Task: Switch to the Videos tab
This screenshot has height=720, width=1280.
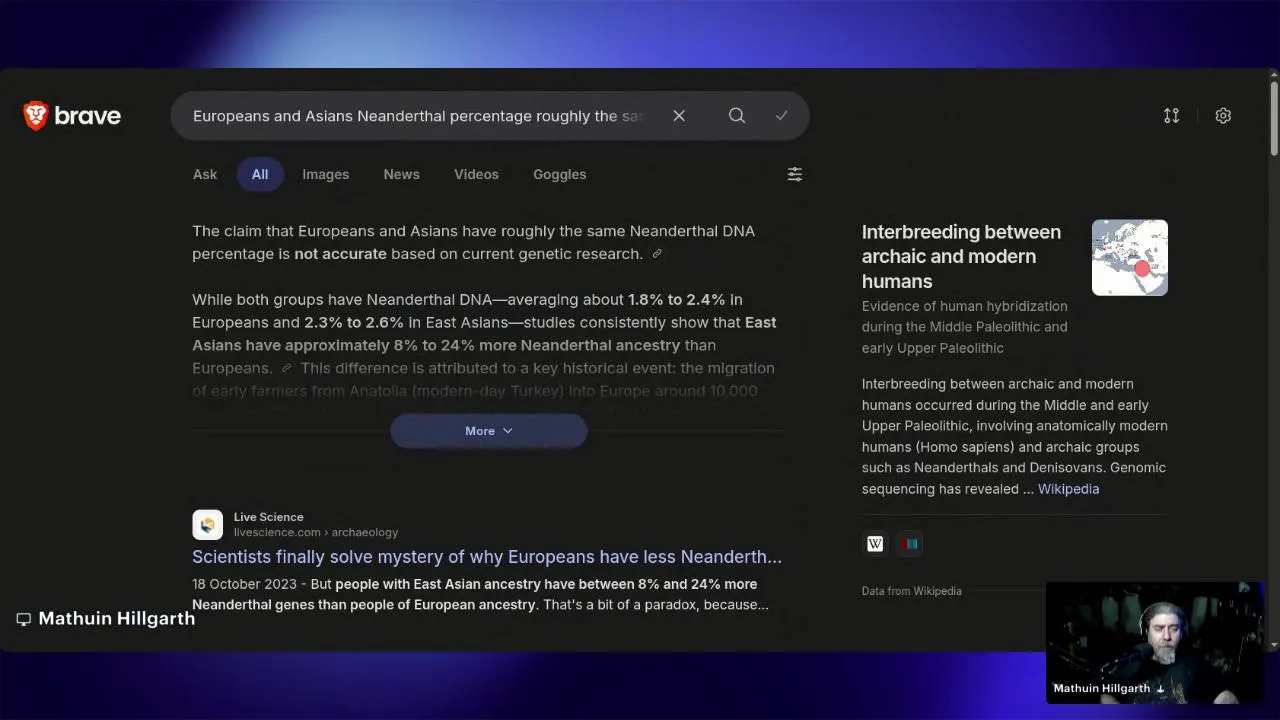Action: tap(476, 174)
